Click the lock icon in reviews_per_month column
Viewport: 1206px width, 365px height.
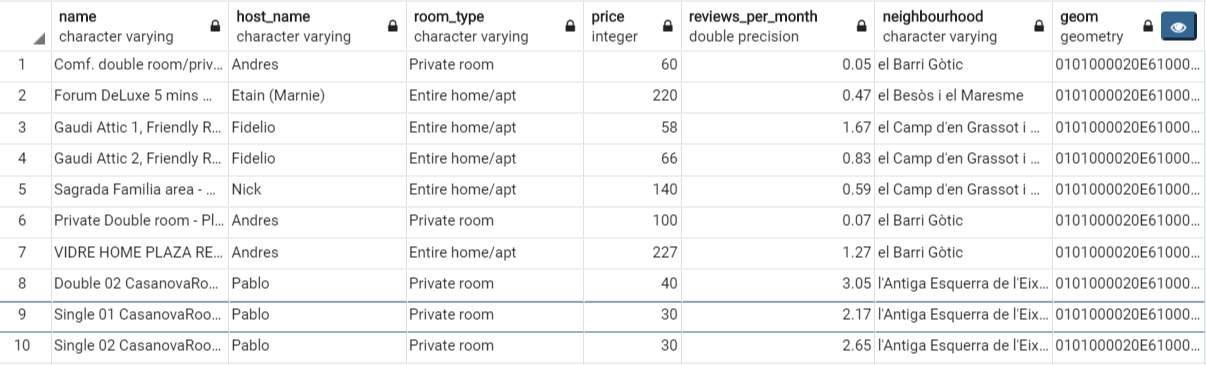861,27
